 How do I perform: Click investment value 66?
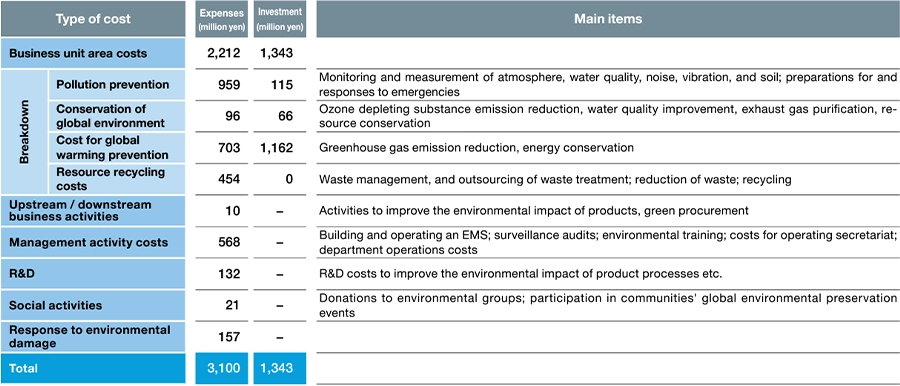[x=286, y=116]
